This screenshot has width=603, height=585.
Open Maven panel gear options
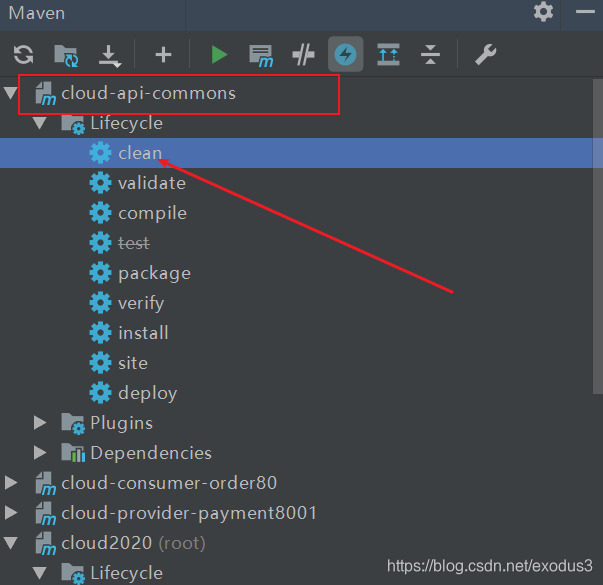pyautogui.click(x=543, y=12)
